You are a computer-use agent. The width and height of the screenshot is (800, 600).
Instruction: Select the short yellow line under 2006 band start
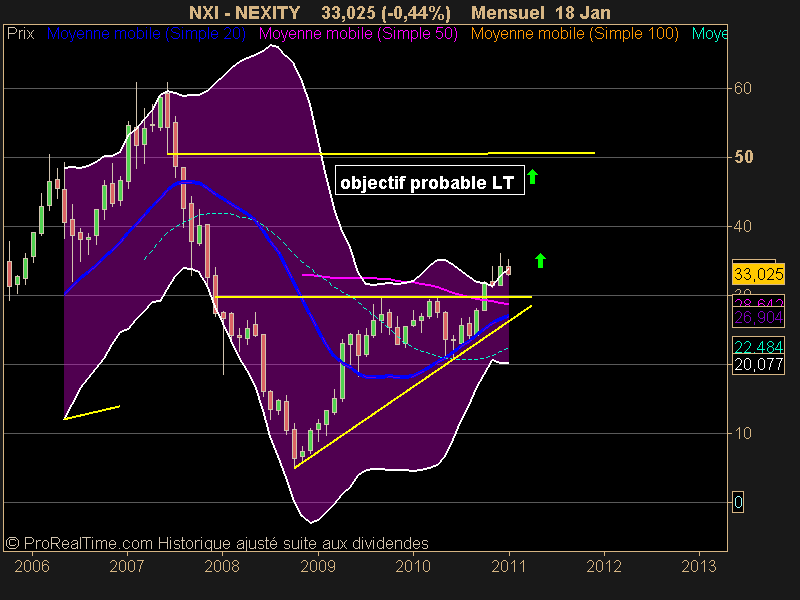coord(92,413)
